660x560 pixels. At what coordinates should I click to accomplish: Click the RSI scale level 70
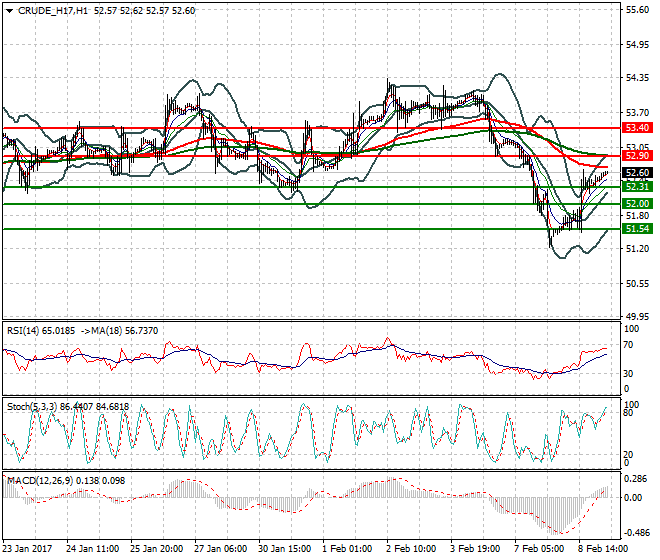(x=628, y=345)
